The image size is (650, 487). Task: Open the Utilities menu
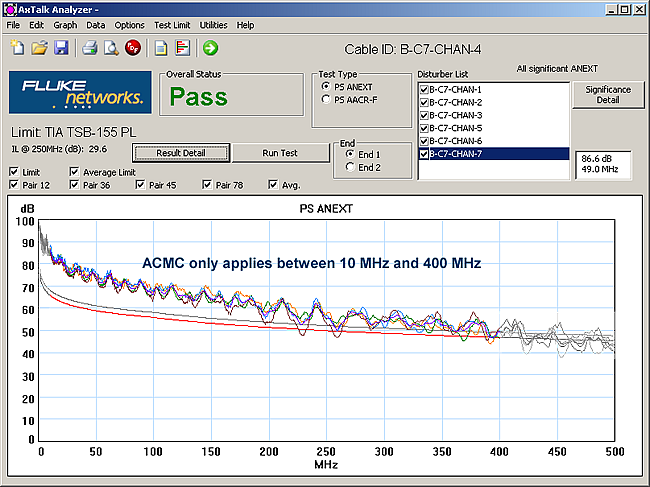click(x=213, y=25)
